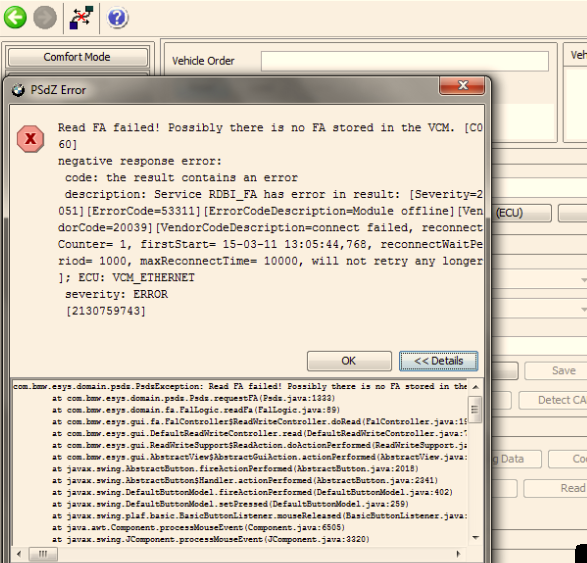
Task: Click trace line 'AbstractButton.fireActionPerformed'
Action: click(x=235, y=469)
